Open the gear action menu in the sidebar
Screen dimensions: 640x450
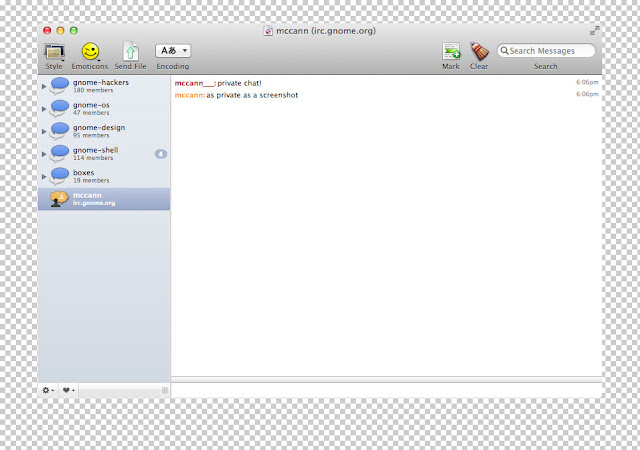[x=48, y=390]
